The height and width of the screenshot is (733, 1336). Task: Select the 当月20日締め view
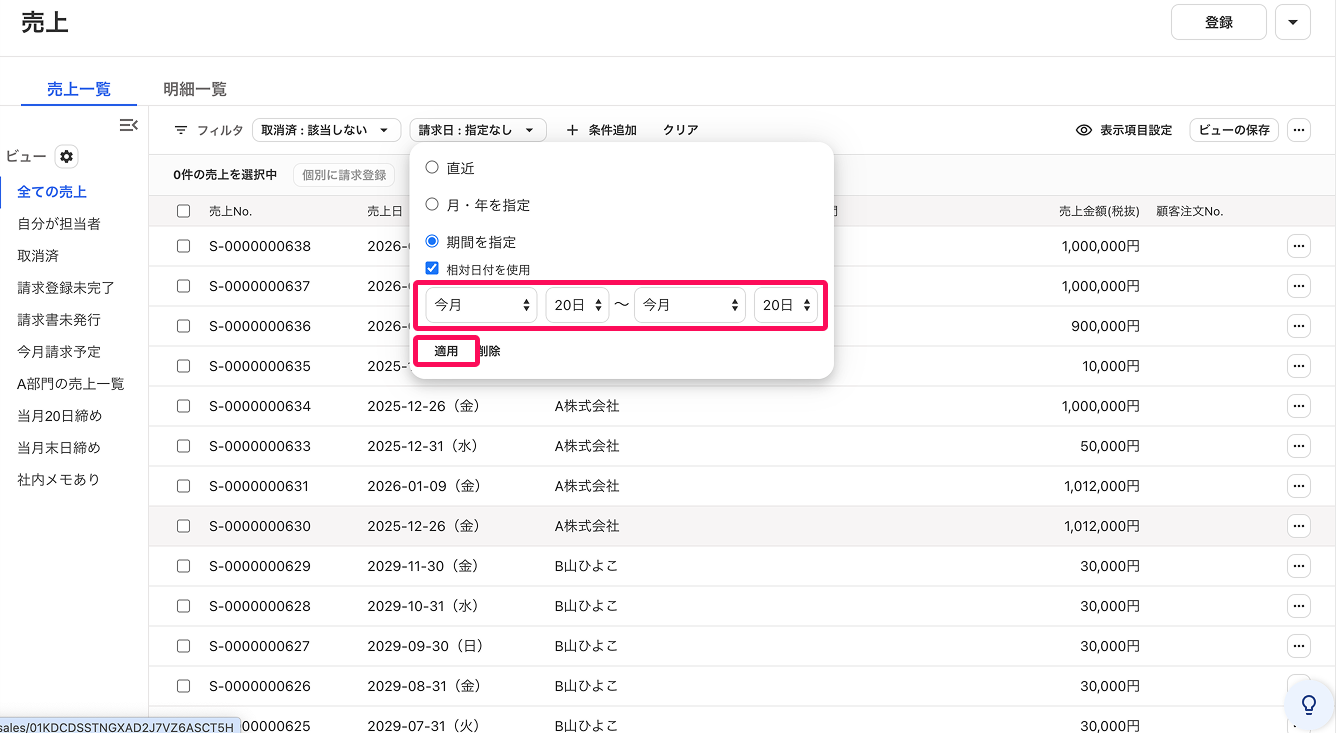point(60,416)
